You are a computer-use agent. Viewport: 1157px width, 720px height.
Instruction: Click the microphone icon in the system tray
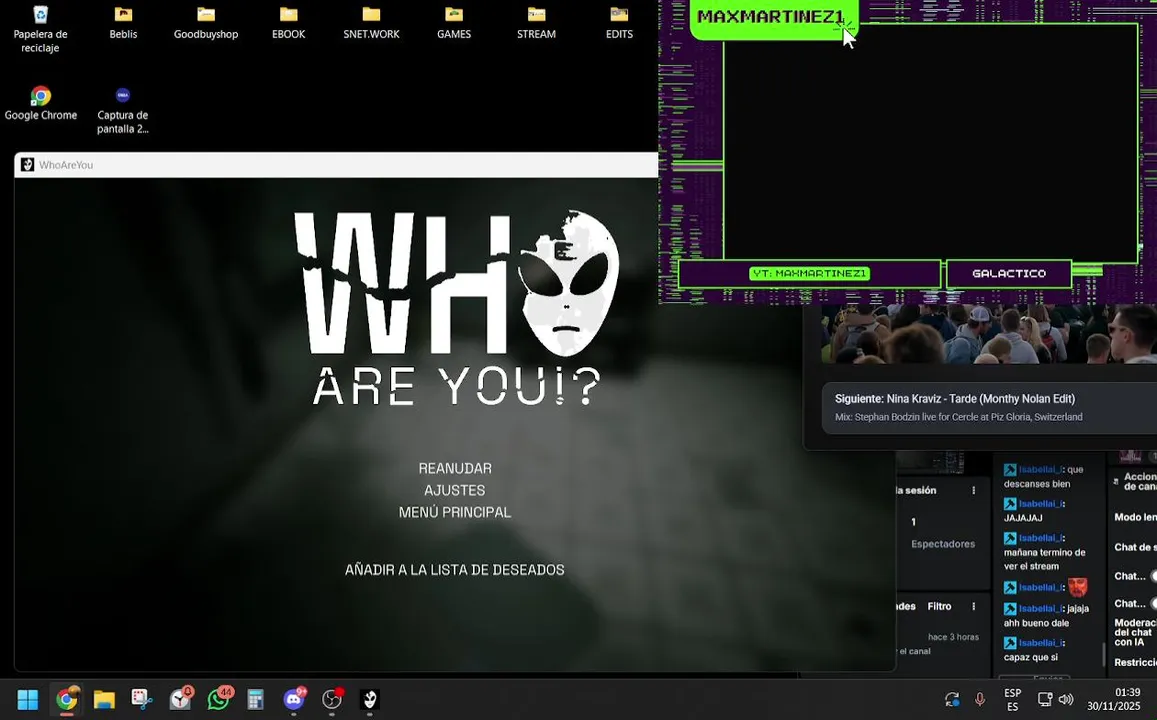(980, 699)
